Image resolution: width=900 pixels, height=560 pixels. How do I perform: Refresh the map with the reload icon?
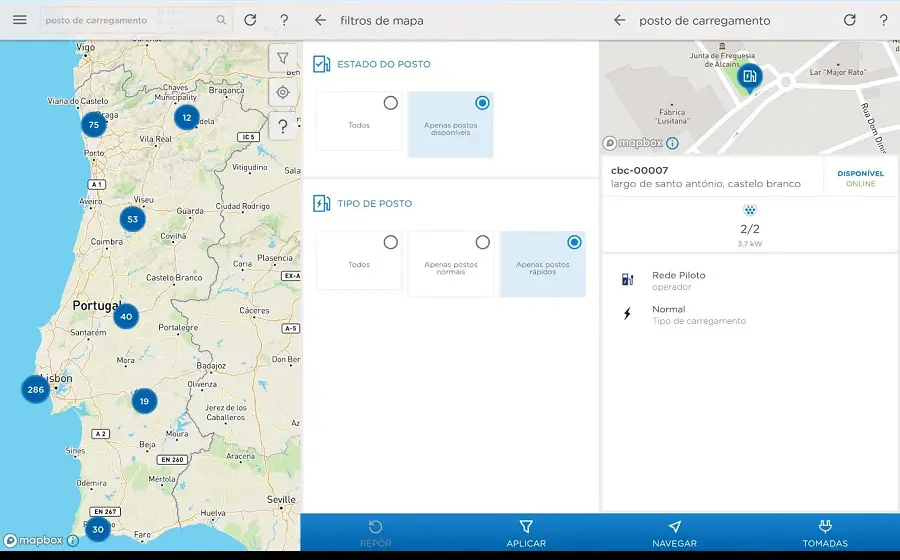250,20
